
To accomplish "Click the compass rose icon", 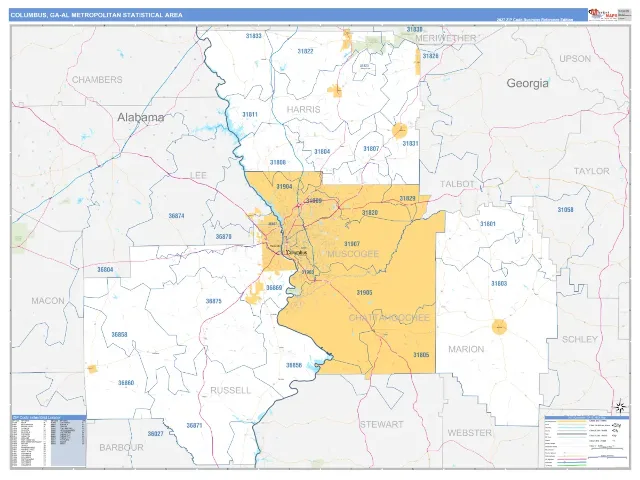I will point(620,407).
